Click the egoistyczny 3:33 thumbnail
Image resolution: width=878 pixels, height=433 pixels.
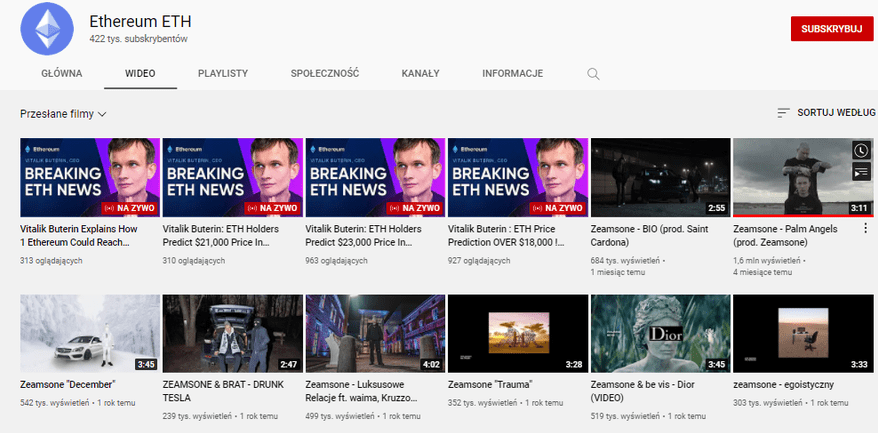(x=803, y=334)
